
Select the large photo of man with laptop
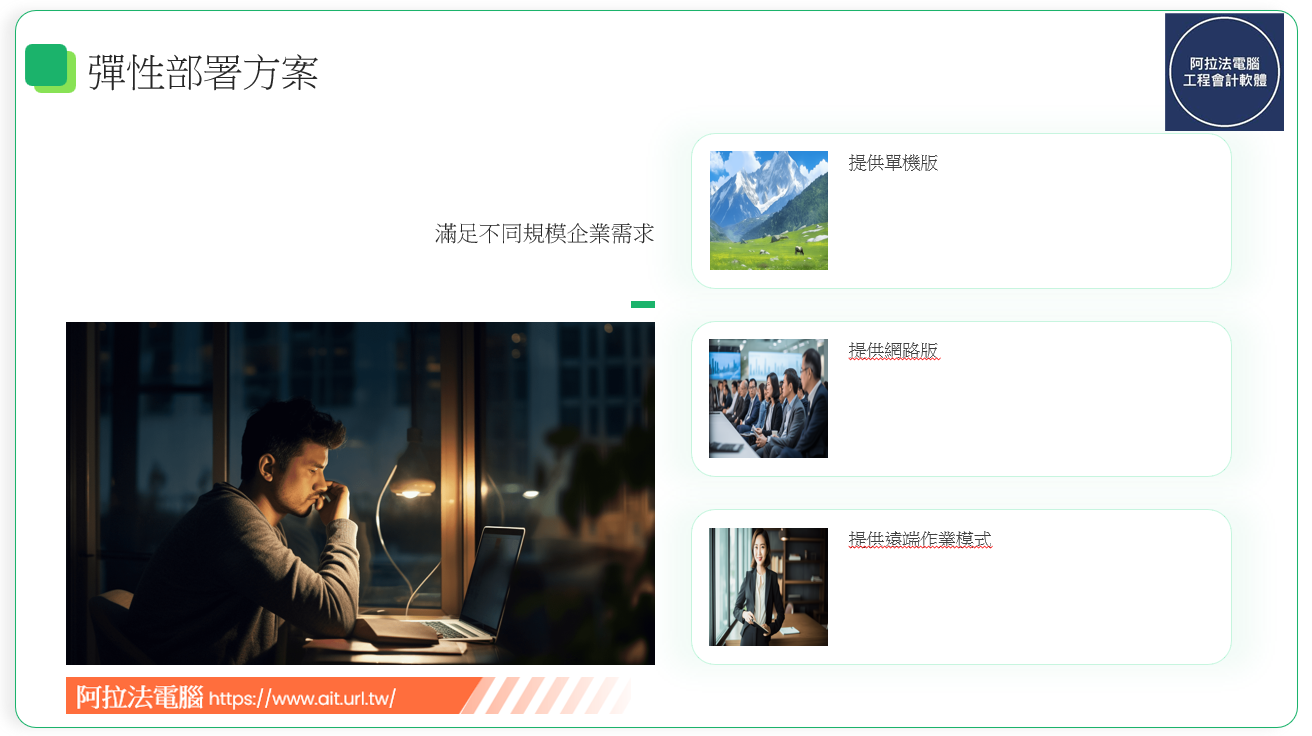(360, 493)
